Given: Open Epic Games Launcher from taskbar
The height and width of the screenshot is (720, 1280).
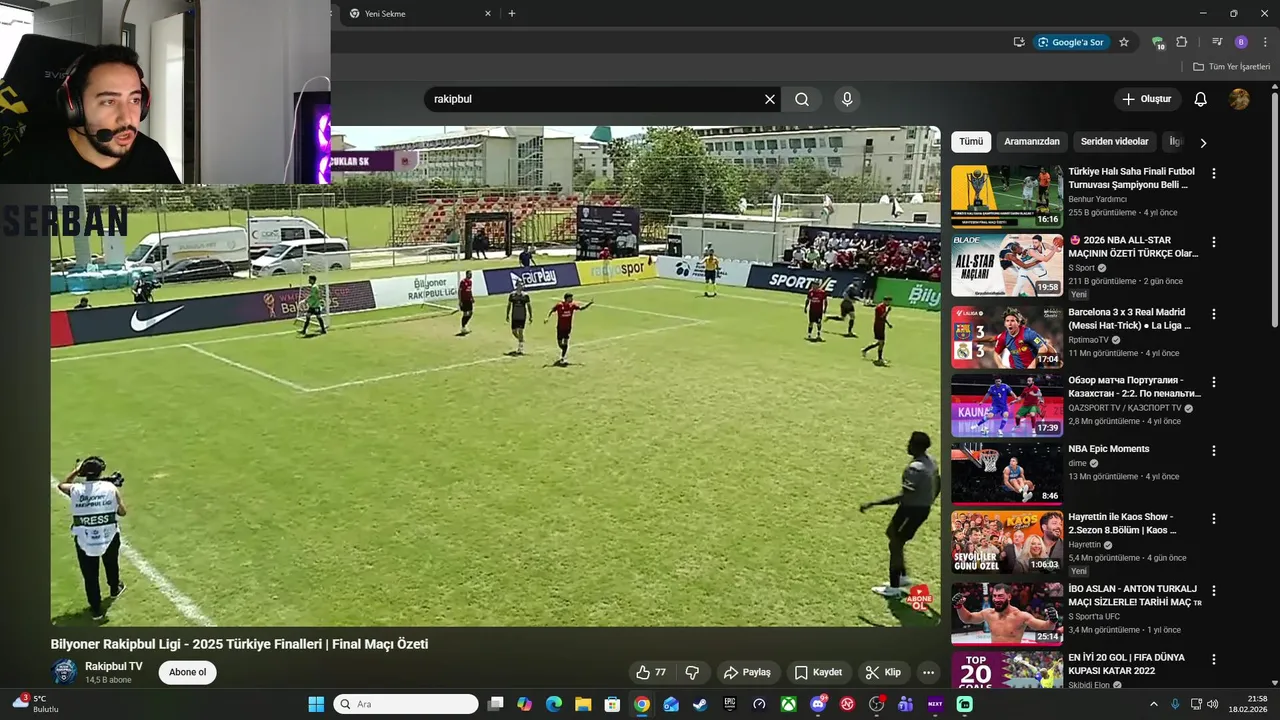Looking at the screenshot, I should click(730, 704).
